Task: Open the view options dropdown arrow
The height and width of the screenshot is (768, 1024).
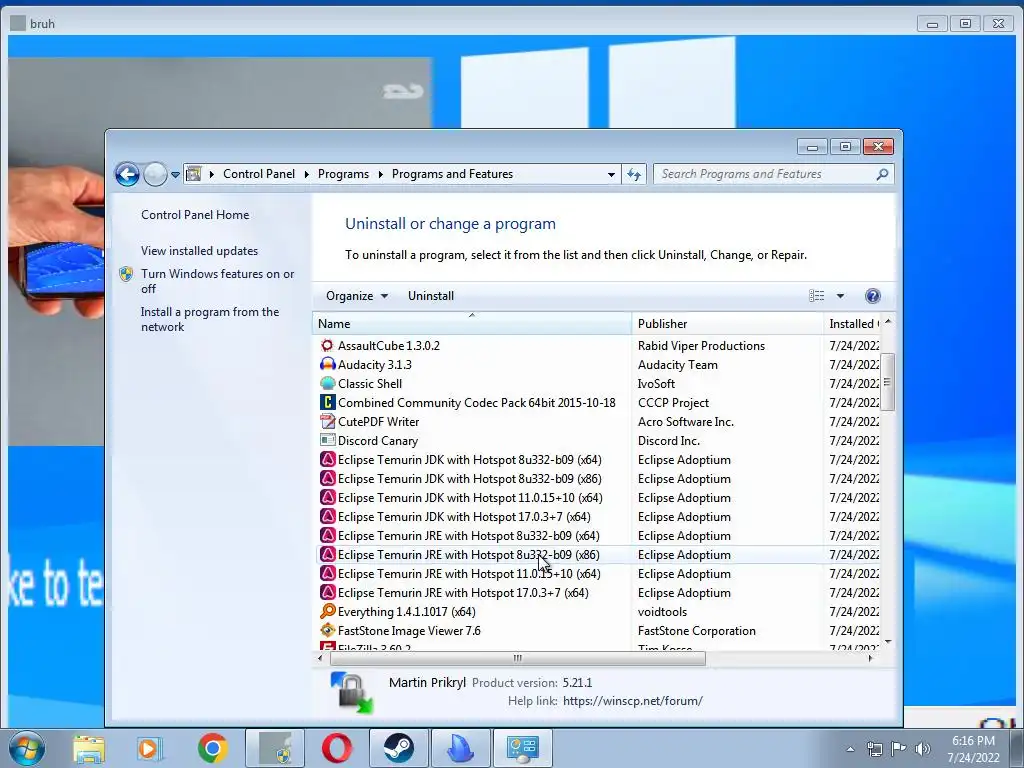Action: [x=840, y=296]
